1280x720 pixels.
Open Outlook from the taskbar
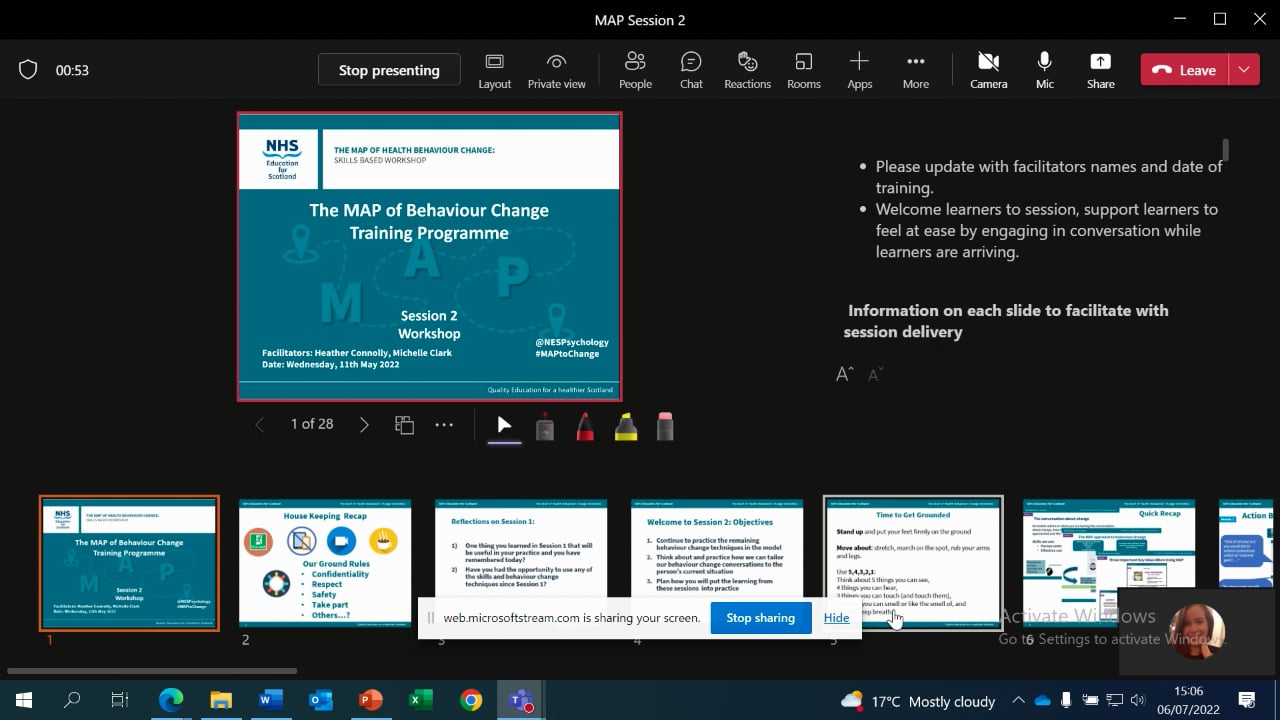320,700
